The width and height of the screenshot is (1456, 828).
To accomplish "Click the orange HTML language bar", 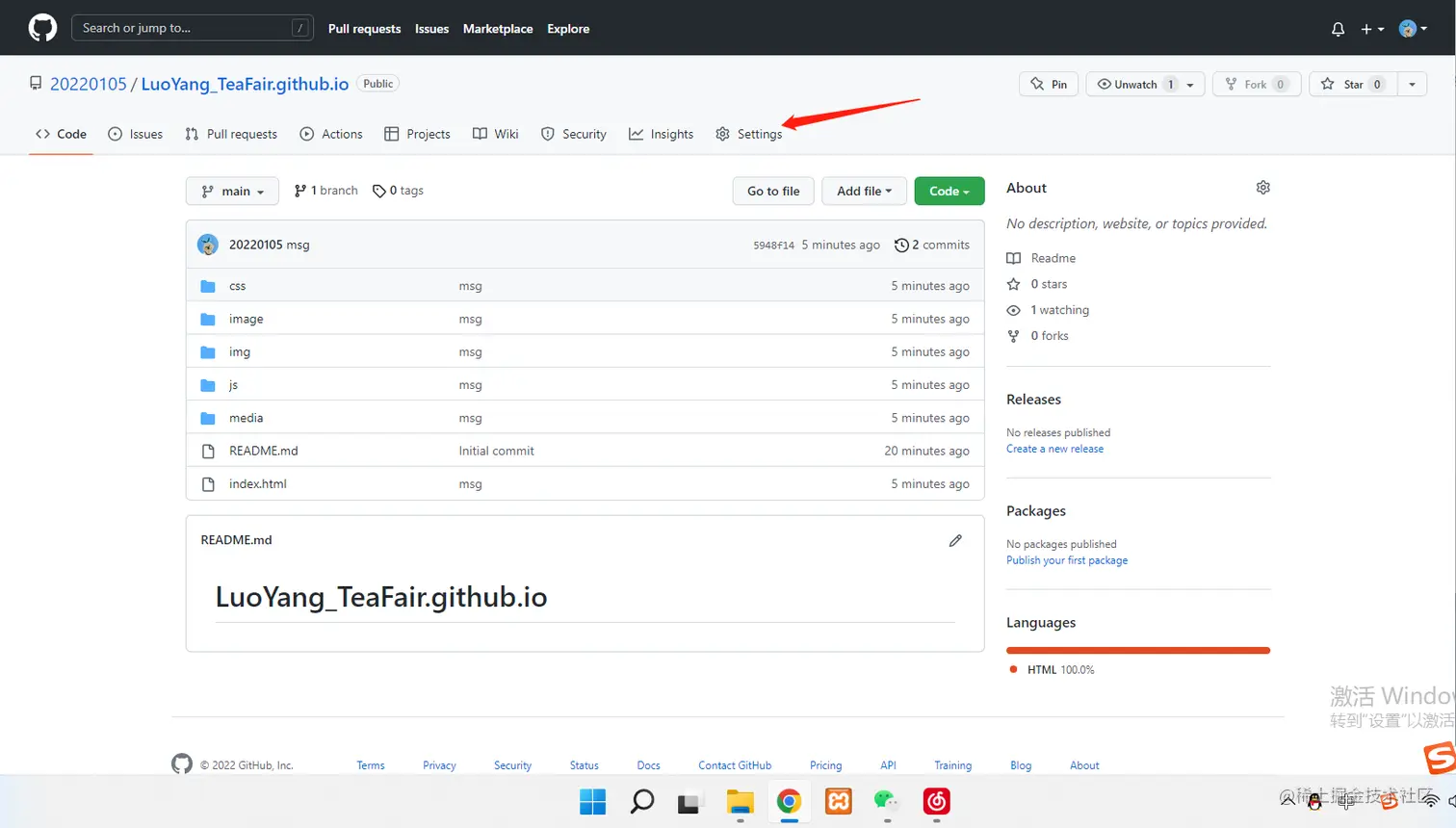I will point(1138,651).
